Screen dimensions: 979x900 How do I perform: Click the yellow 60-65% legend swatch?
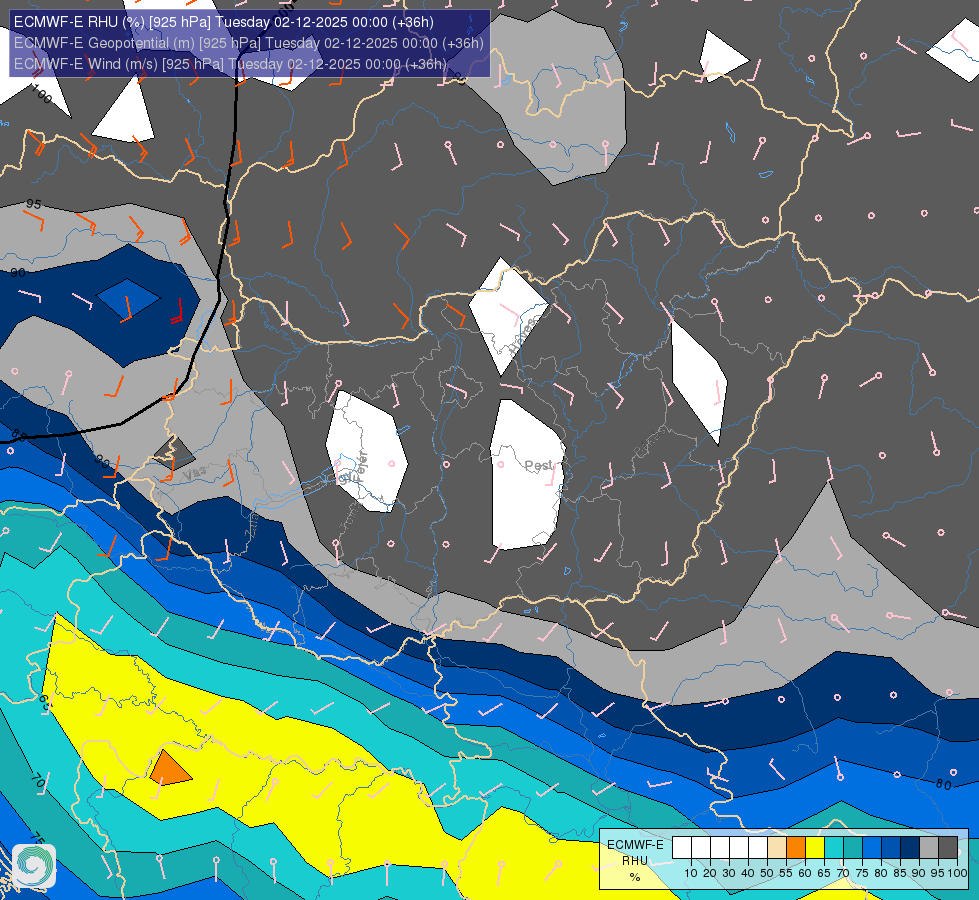[815, 848]
